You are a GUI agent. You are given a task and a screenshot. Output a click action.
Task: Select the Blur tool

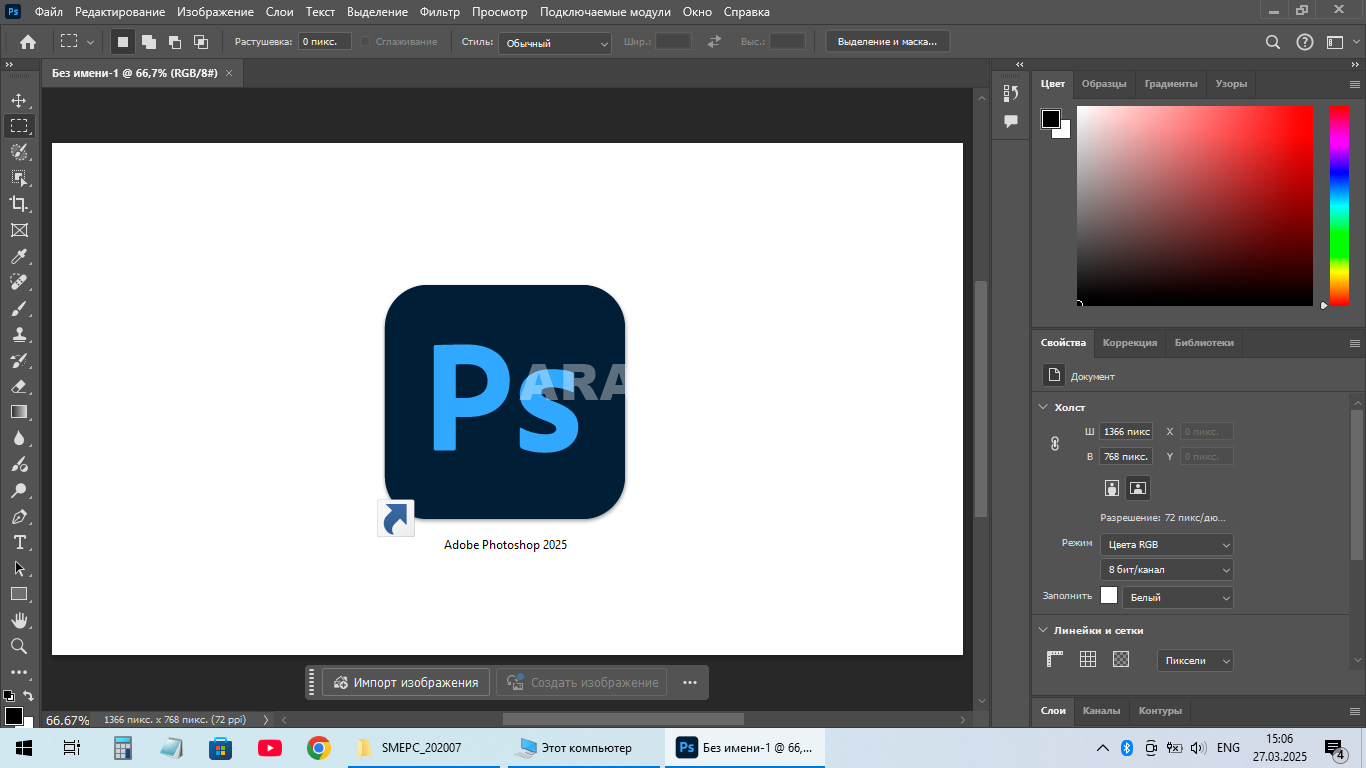(x=19, y=438)
